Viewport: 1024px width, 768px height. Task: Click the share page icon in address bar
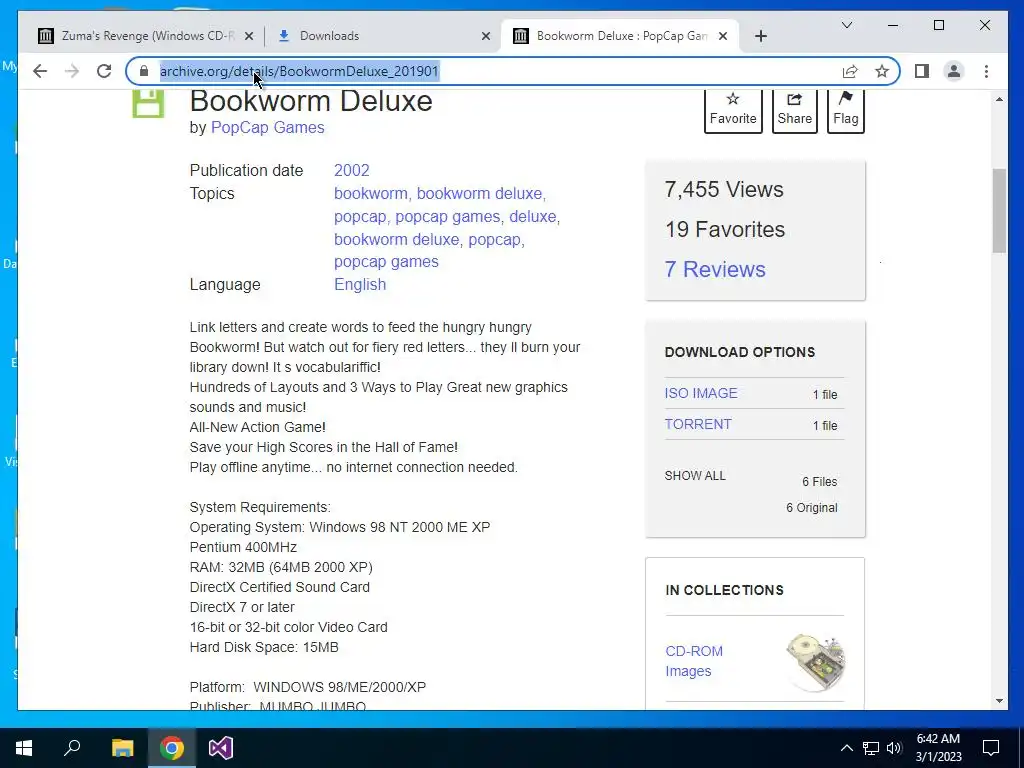[850, 71]
